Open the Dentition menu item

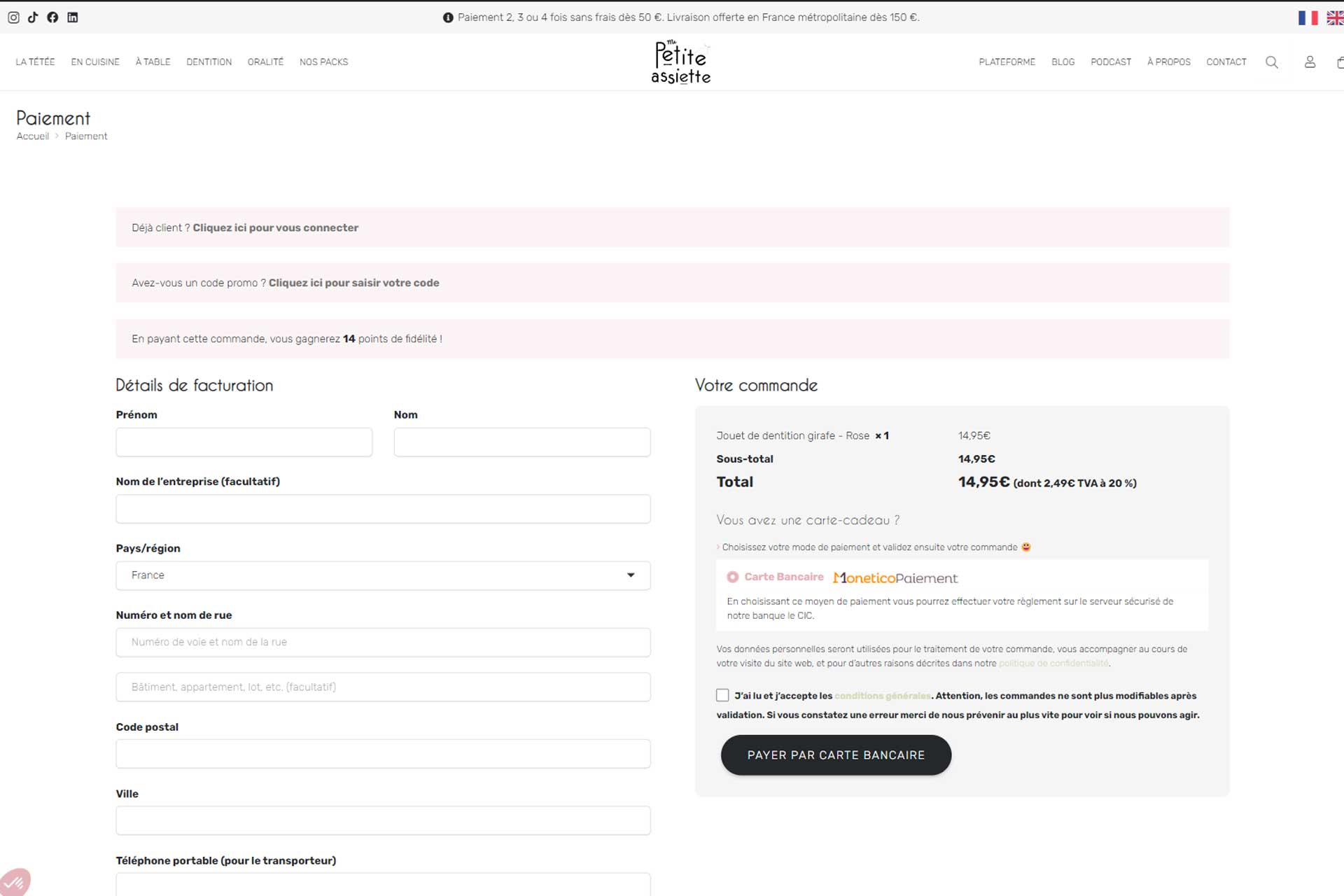pos(209,62)
